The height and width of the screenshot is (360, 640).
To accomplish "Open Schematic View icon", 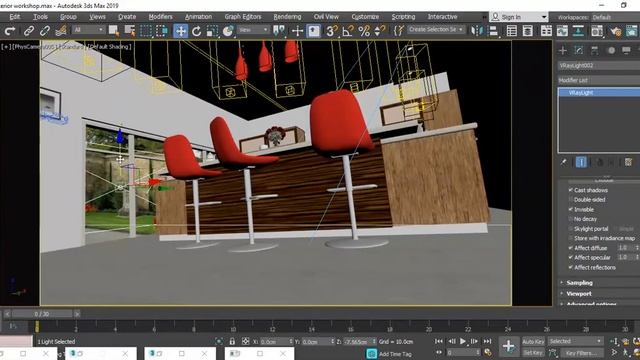I will pos(578,31).
